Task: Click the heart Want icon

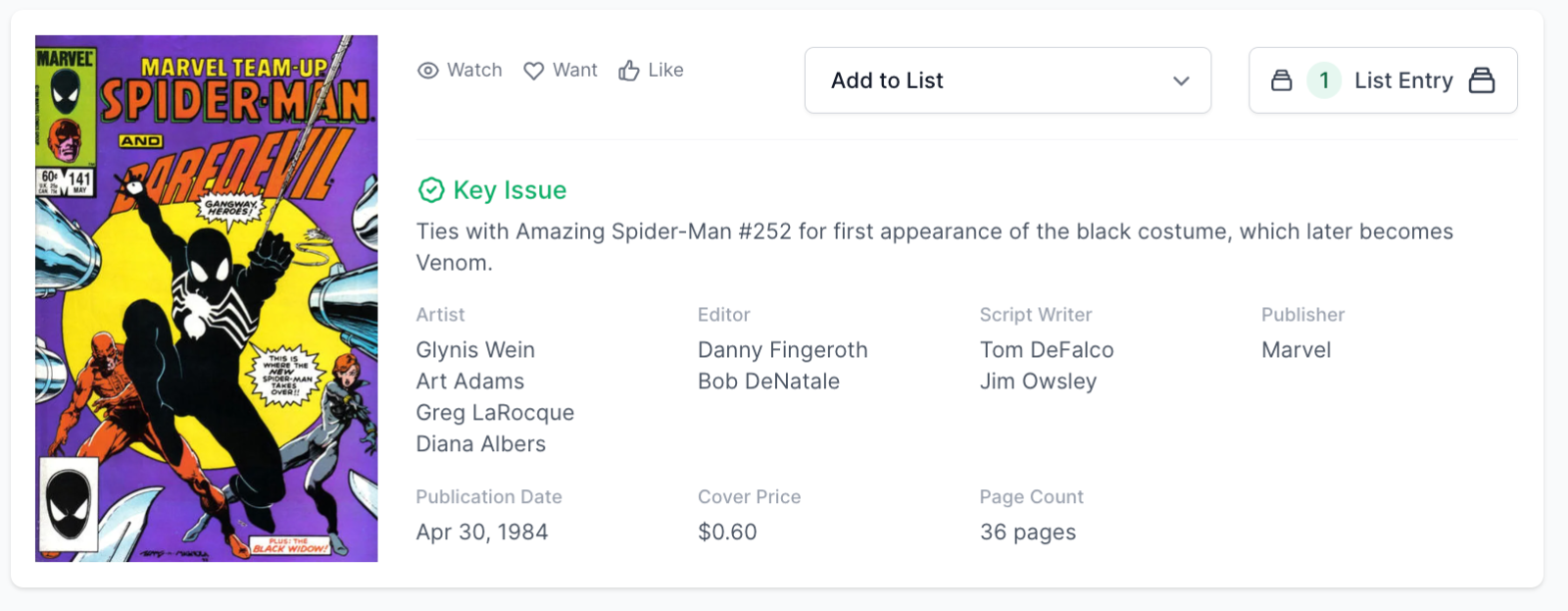Action: pyautogui.click(x=533, y=71)
